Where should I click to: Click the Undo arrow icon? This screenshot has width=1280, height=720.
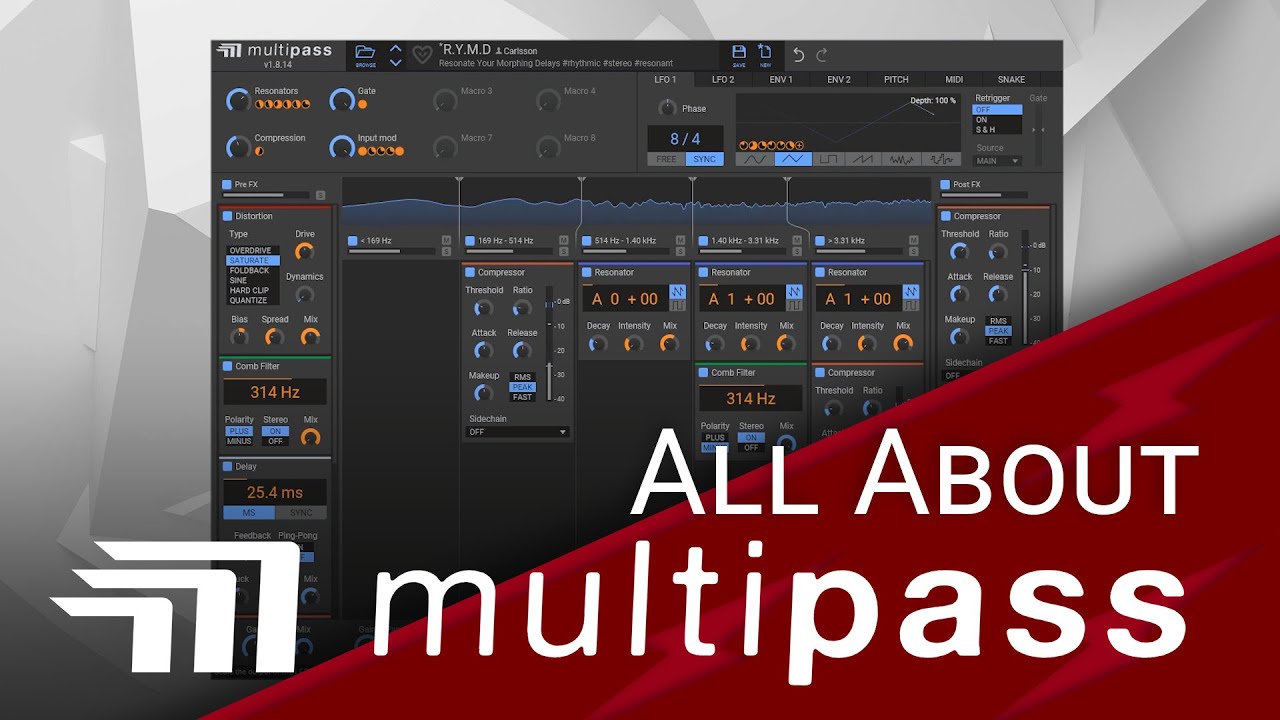point(798,55)
